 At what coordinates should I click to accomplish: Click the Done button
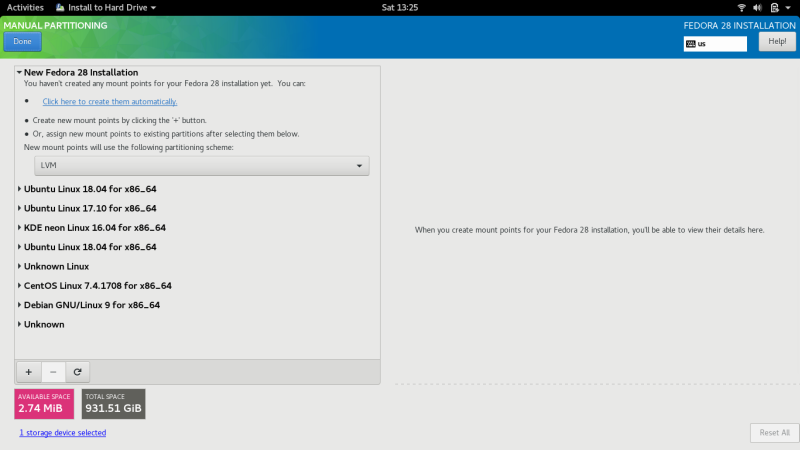click(x=22, y=42)
